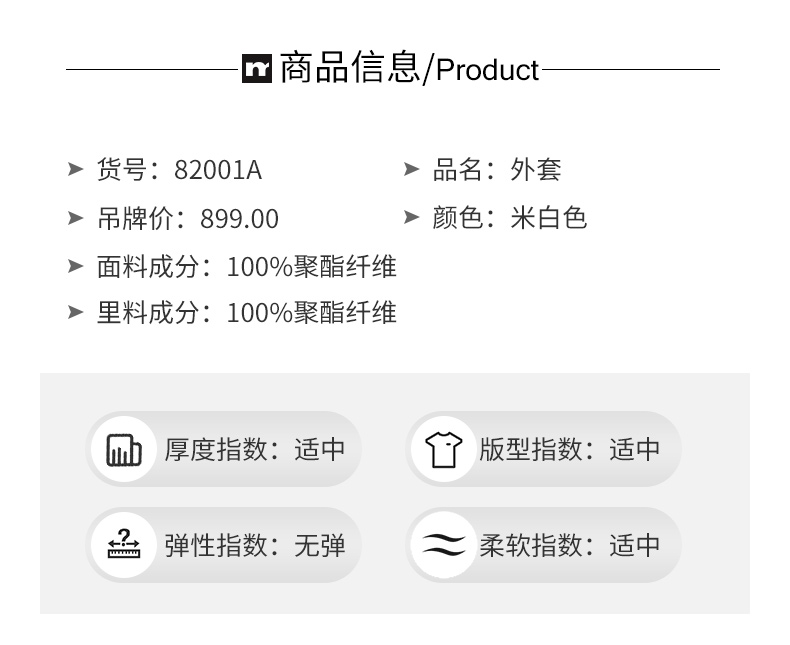Click the T-shirt fit icon
The height and width of the screenshot is (645, 790).
(442, 449)
